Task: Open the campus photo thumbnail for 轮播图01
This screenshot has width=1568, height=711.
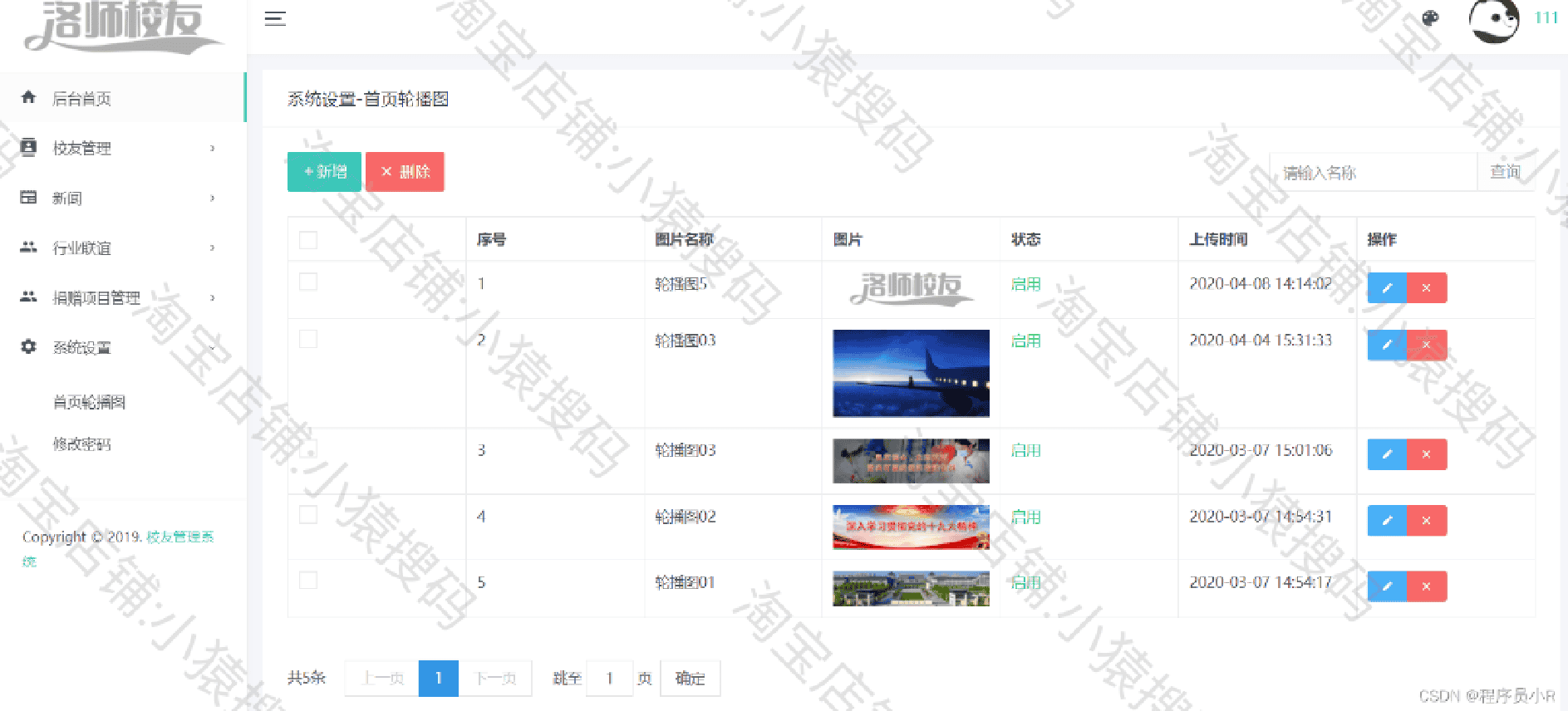Action: click(912, 589)
